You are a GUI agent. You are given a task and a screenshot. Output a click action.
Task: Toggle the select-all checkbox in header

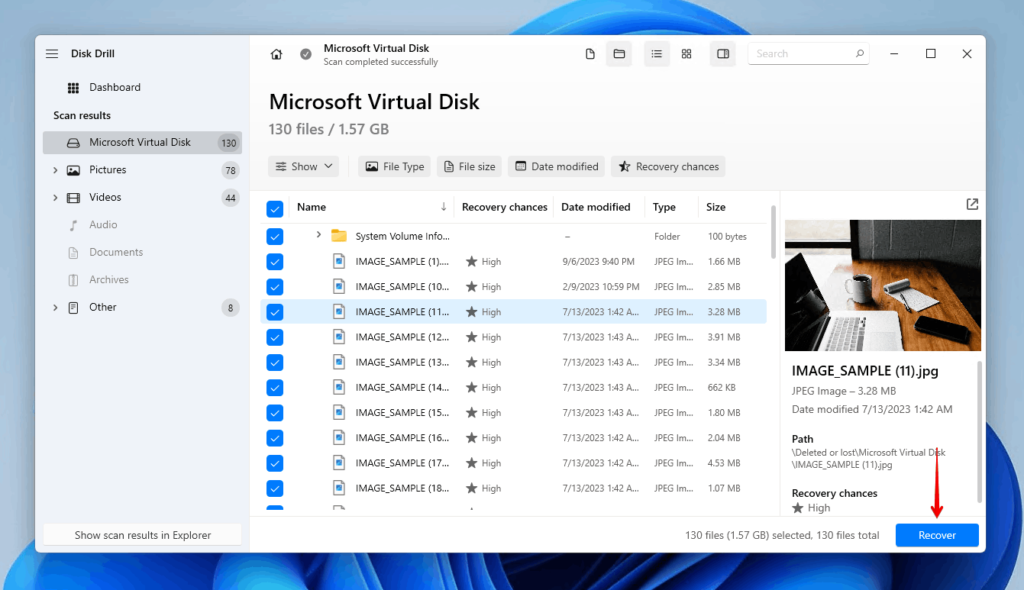pos(275,208)
